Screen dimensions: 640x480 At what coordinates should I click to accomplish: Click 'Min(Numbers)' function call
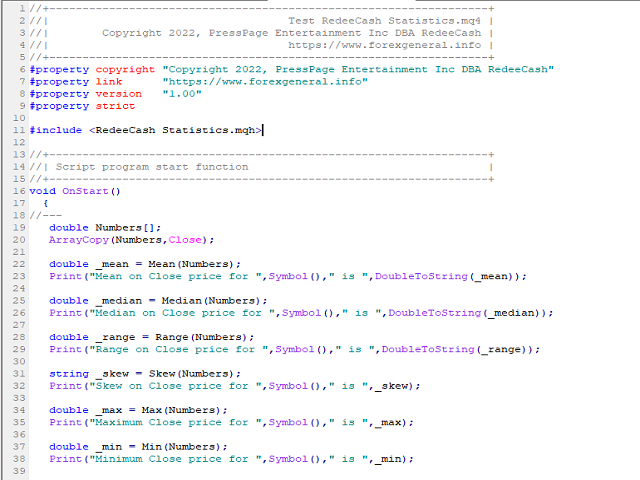(x=181, y=447)
